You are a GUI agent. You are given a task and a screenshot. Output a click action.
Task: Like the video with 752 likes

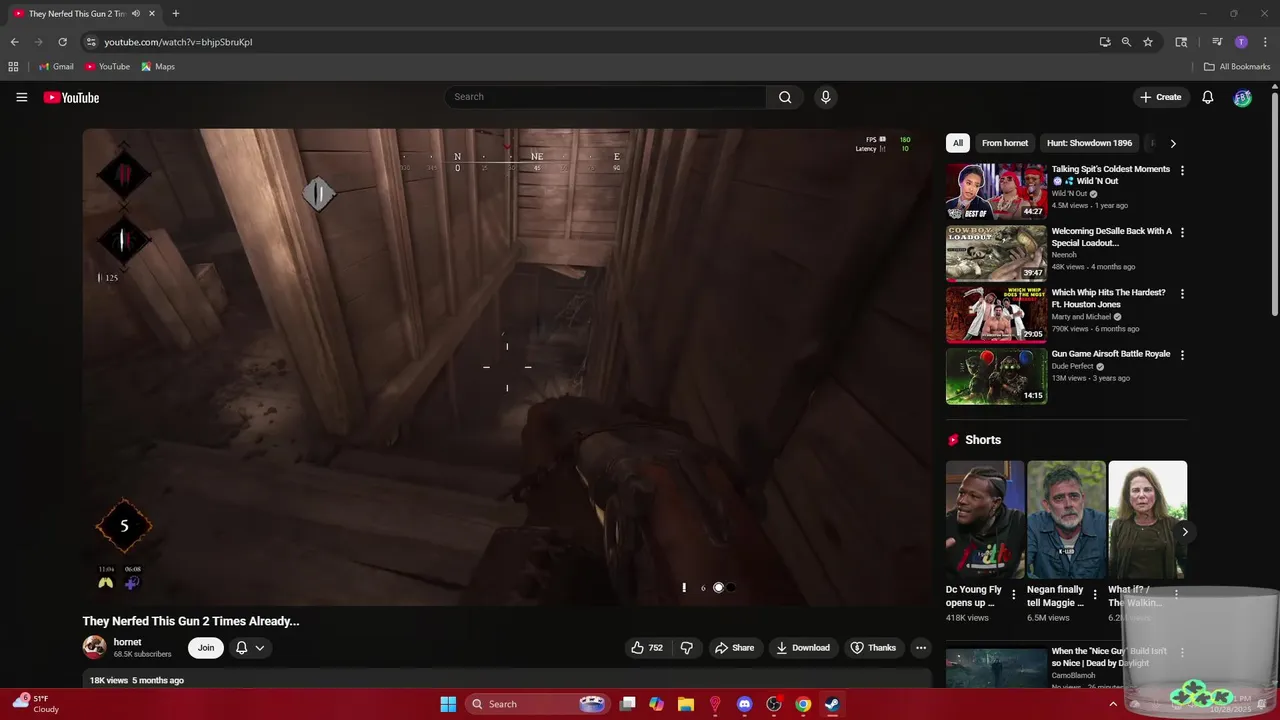(647, 648)
